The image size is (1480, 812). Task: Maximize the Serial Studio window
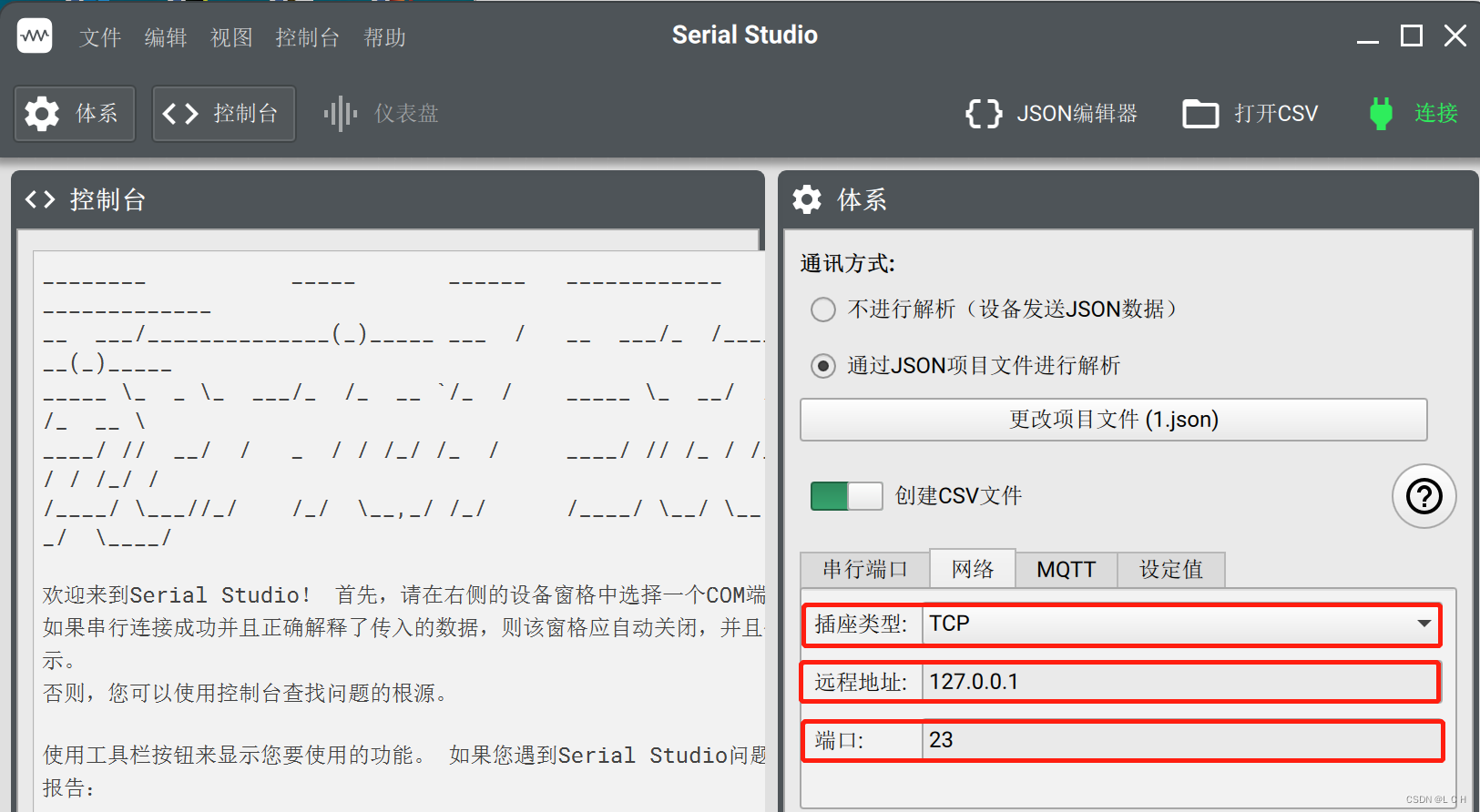1412,36
